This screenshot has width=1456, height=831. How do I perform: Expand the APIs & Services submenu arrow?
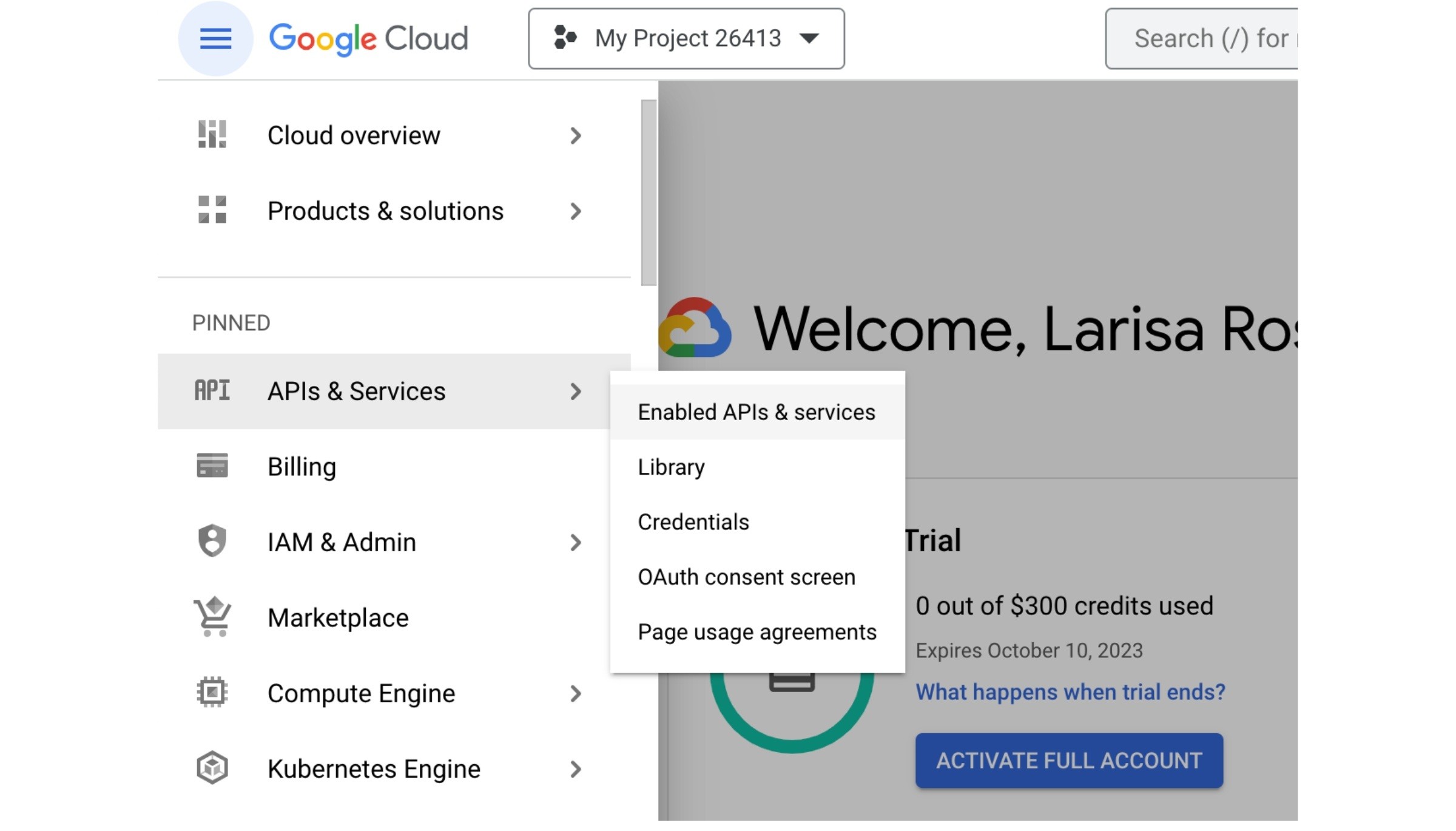[576, 392]
